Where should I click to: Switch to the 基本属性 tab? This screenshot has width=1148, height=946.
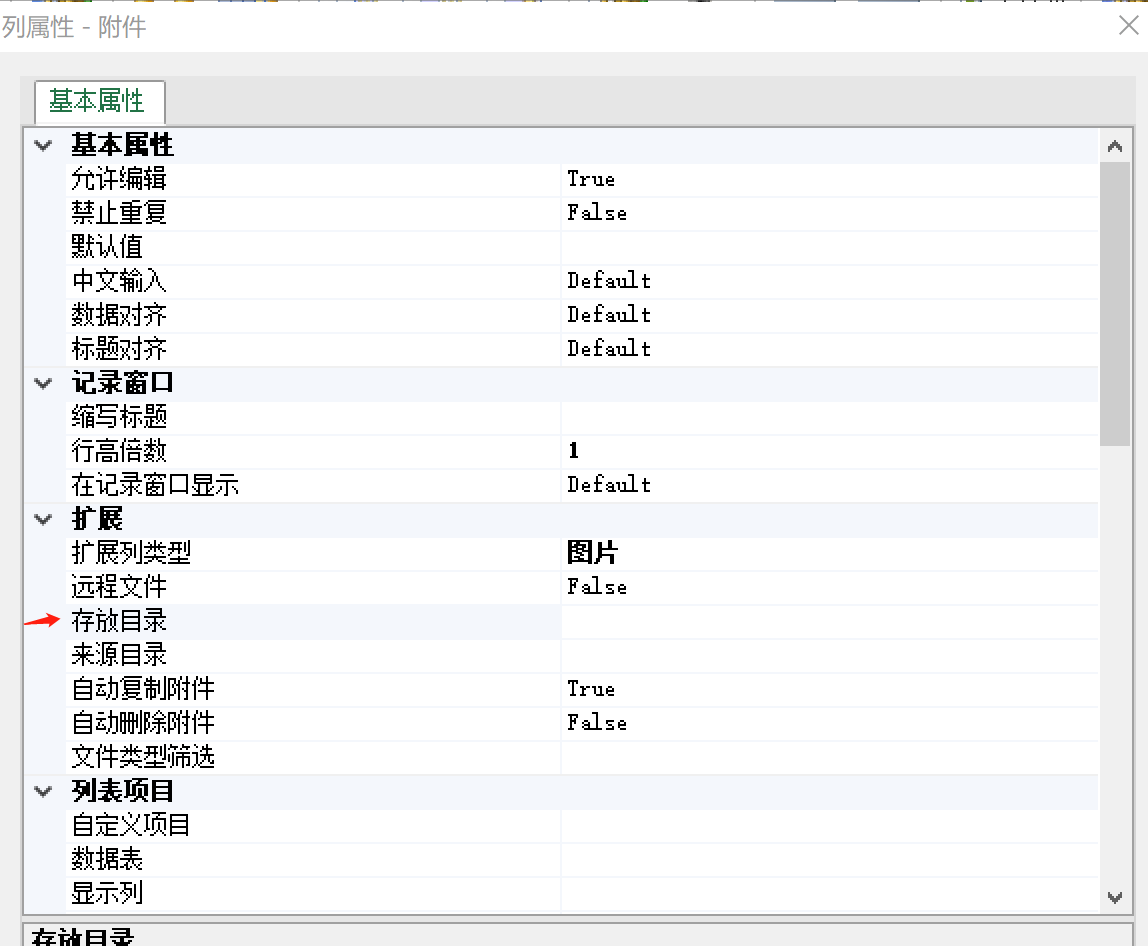[97, 102]
